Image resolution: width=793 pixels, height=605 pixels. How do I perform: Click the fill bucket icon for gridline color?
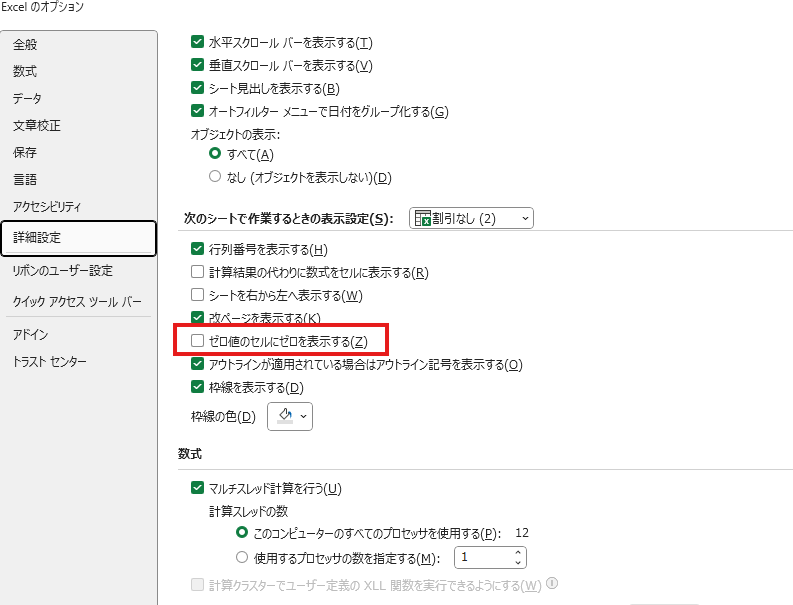[283, 415]
